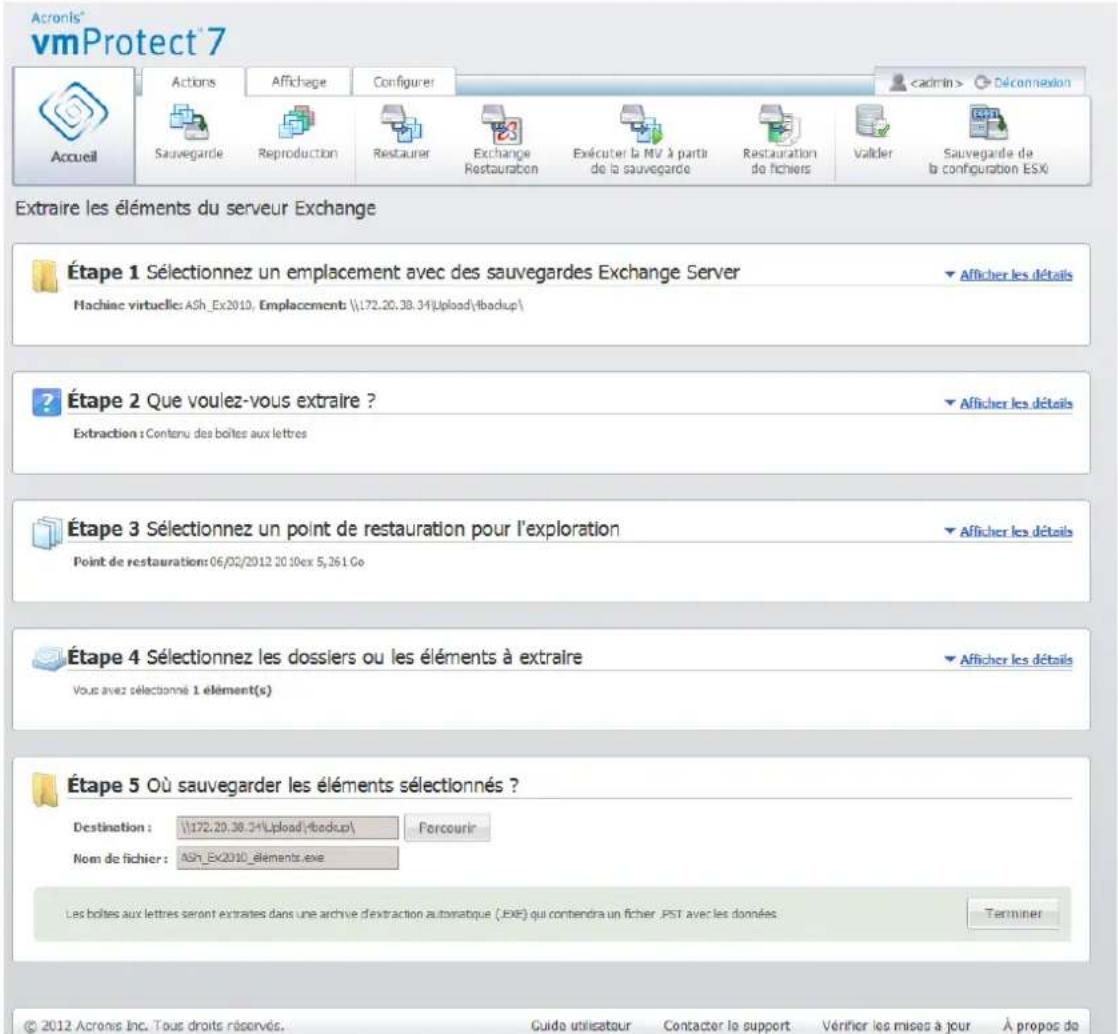Open the À propos de link
1118x1034 pixels.
point(1040,1025)
